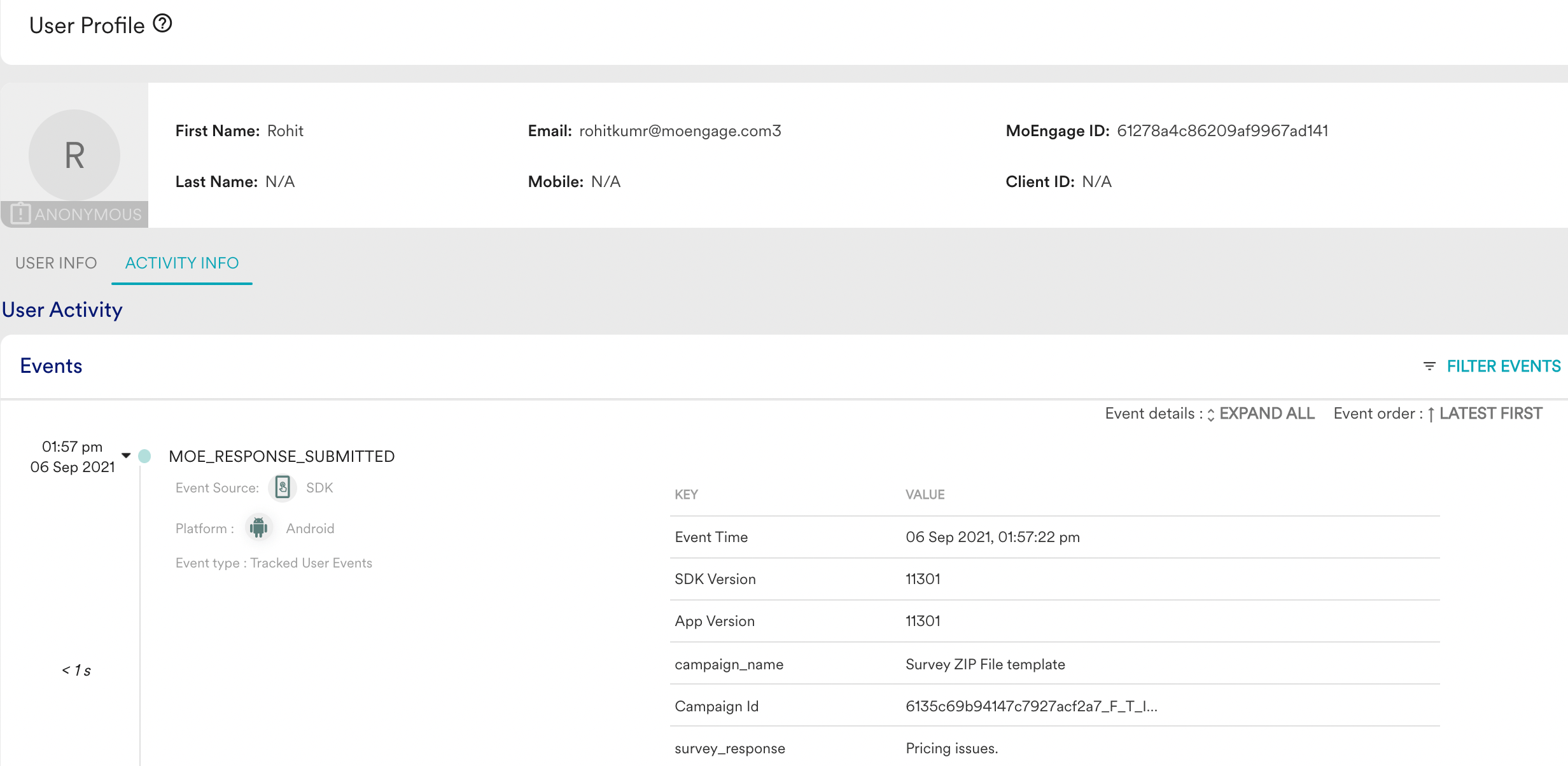Toggle LATEST FIRST event order
1568x766 pixels.
tap(1490, 414)
